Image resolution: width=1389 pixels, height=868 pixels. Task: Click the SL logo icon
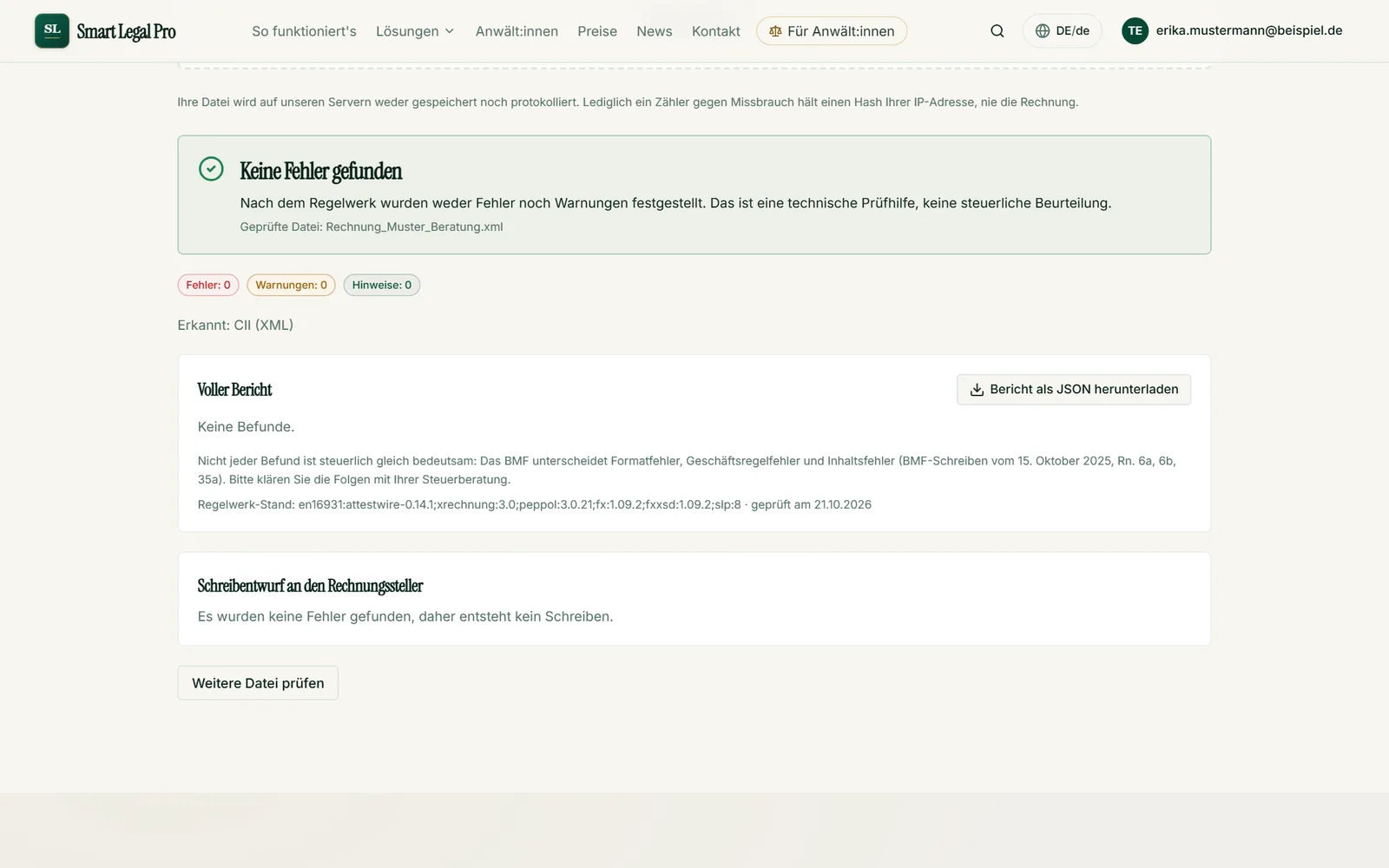52,30
